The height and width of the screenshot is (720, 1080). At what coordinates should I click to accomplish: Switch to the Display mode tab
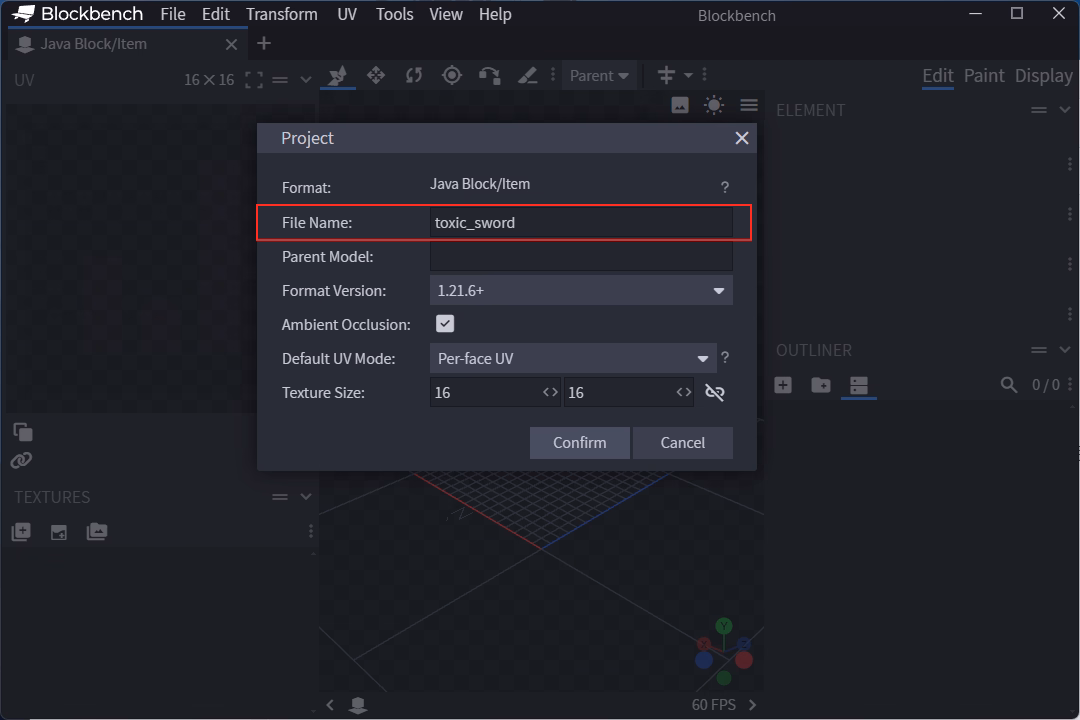(x=1043, y=76)
